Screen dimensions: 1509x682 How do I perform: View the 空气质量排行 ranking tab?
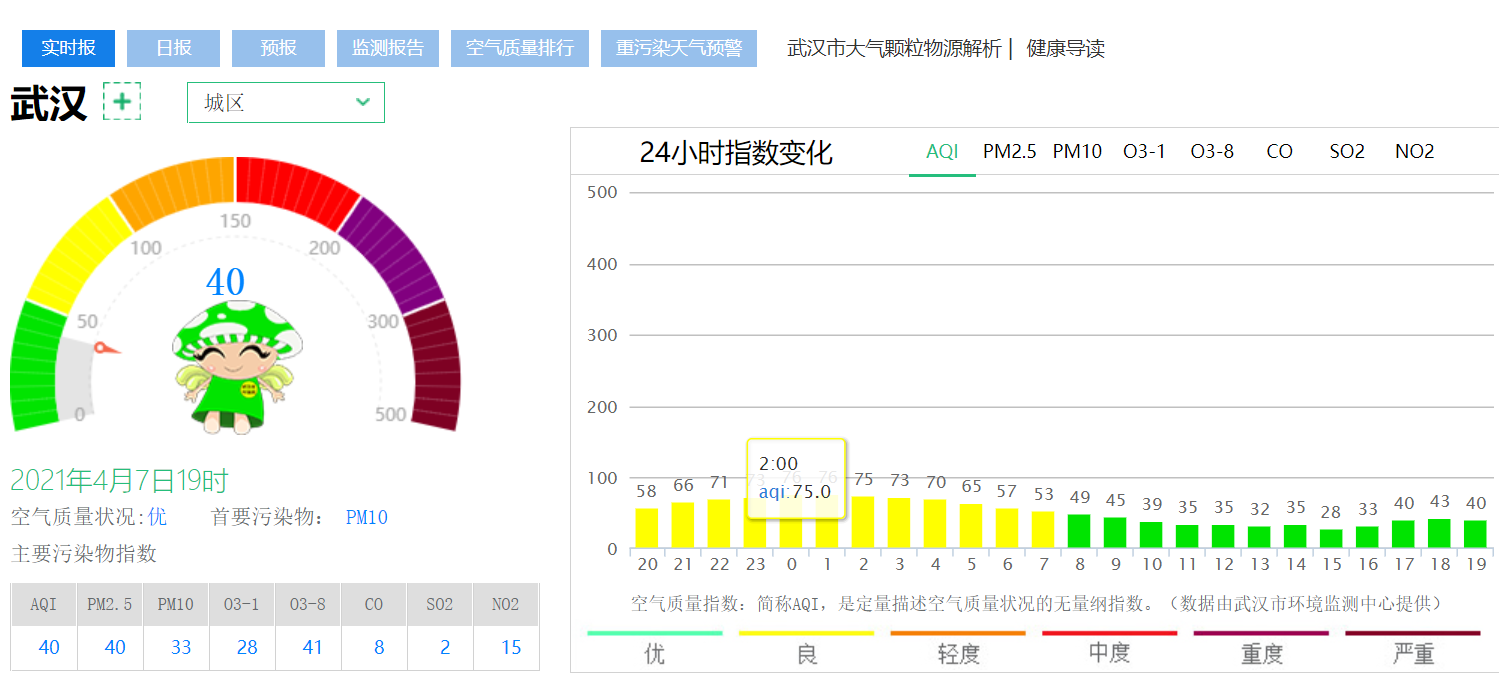(x=520, y=48)
